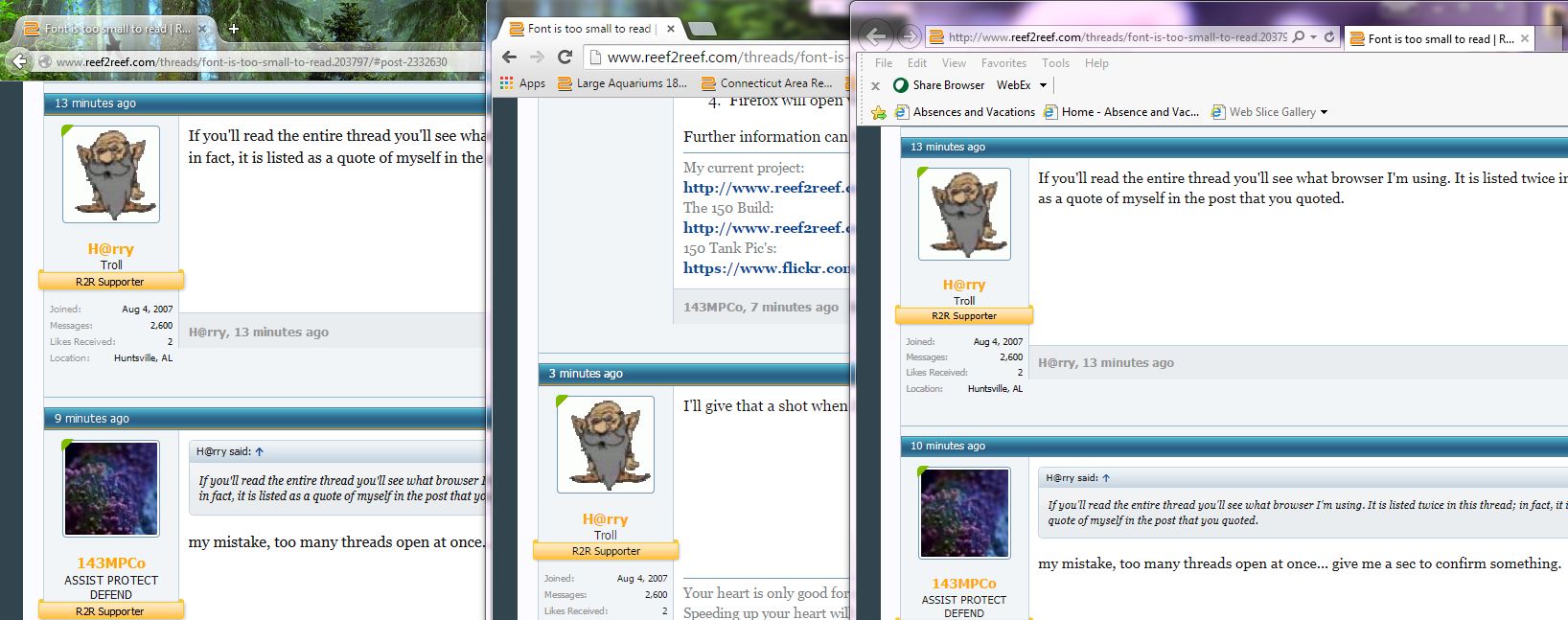
Task: Open 'Connecticut Area Re...' bookmark in Chrome
Action: [x=767, y=83]
